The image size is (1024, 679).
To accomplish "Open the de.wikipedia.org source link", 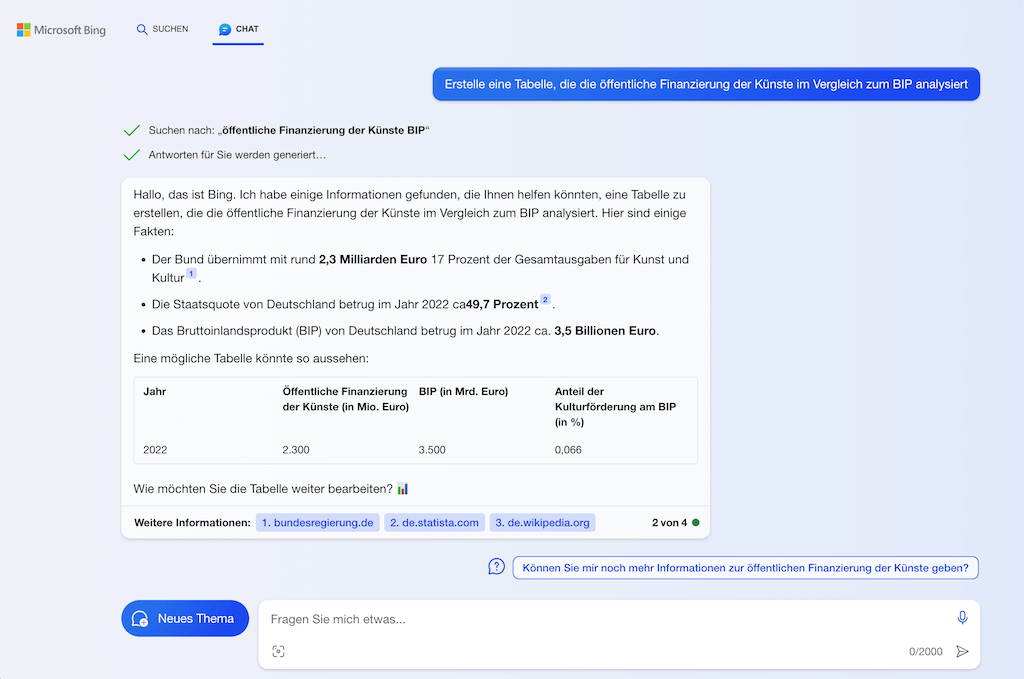I will click(542, 522).
